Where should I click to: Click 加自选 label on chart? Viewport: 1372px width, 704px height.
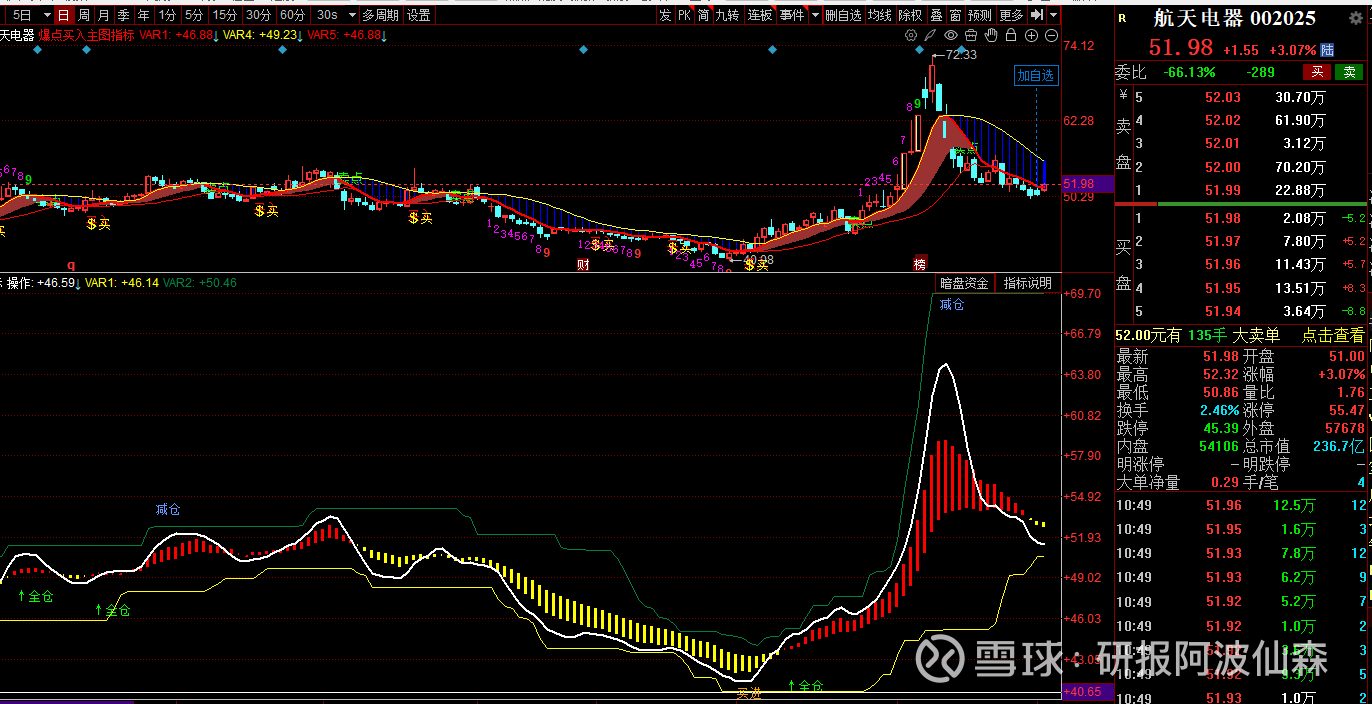[1035, 75]
